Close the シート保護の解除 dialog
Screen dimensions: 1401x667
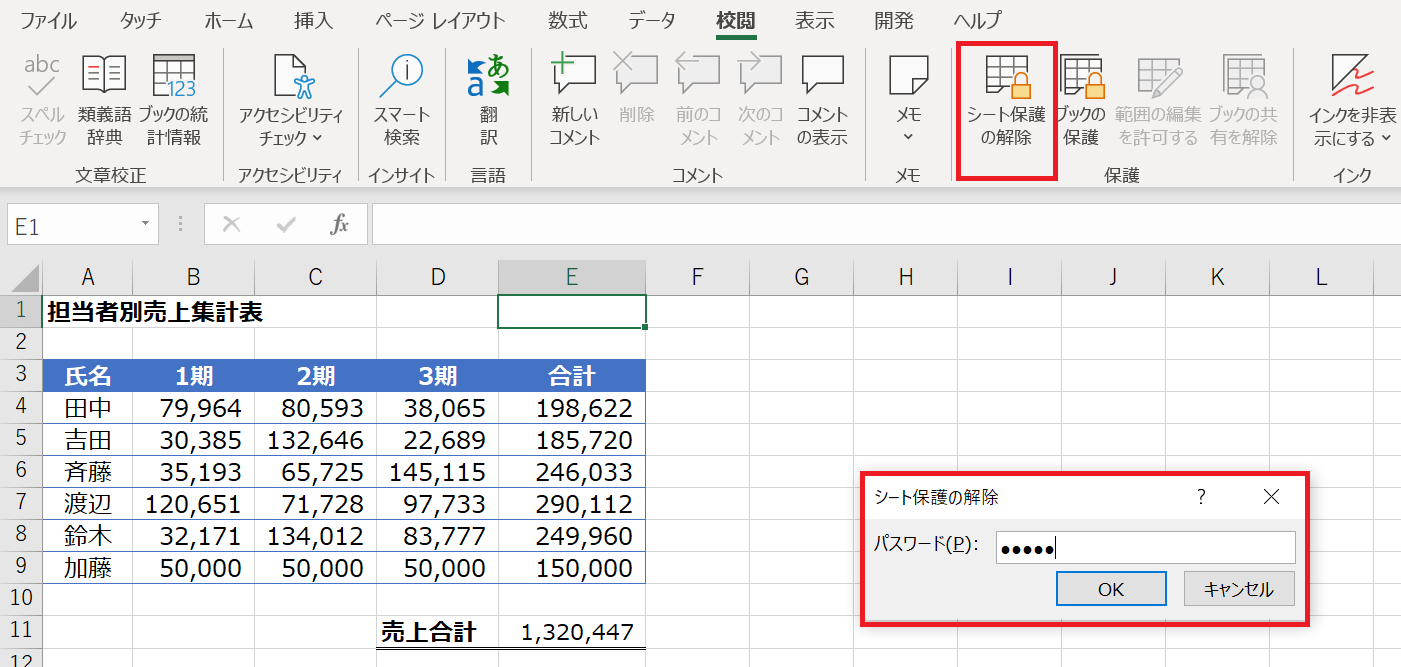[1271, 497]
